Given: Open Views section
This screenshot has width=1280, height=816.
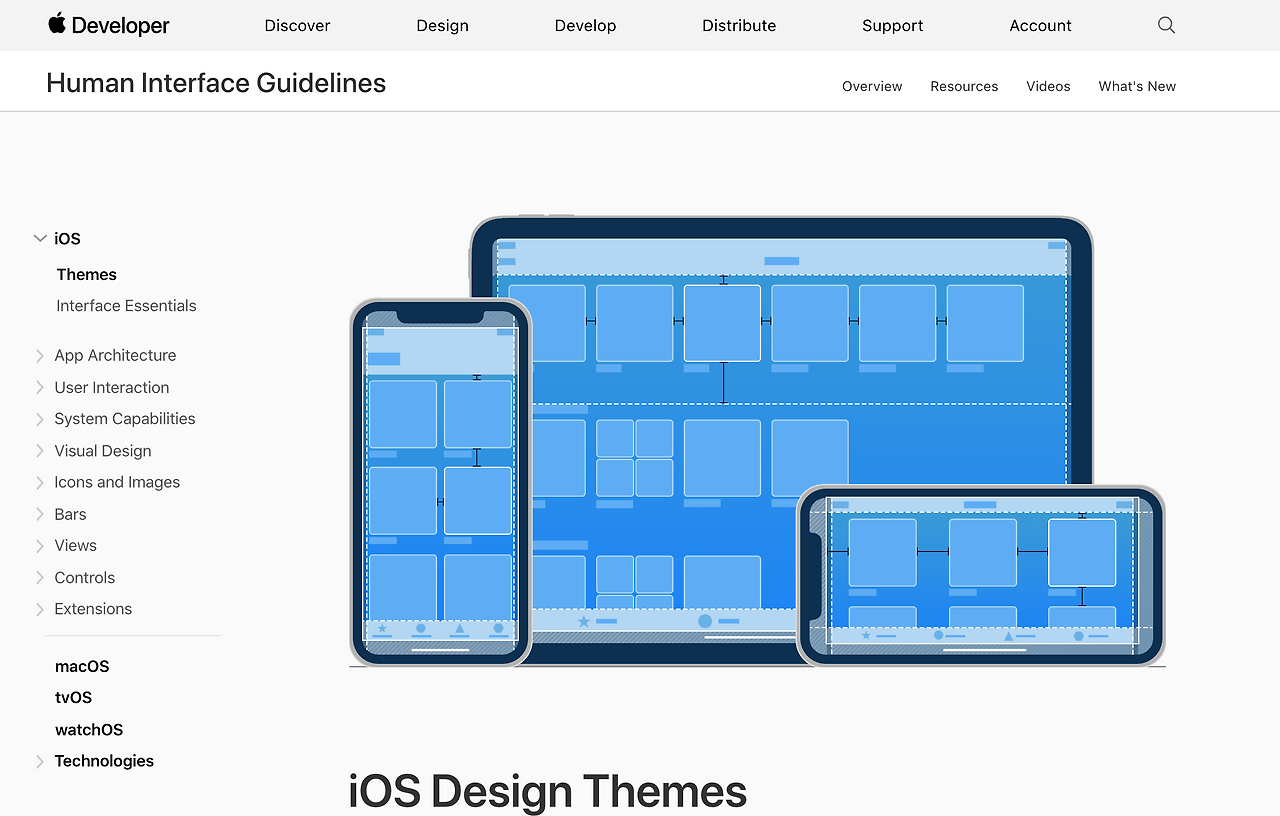Looking at the screenshot, I should click(x=75, y=546).
